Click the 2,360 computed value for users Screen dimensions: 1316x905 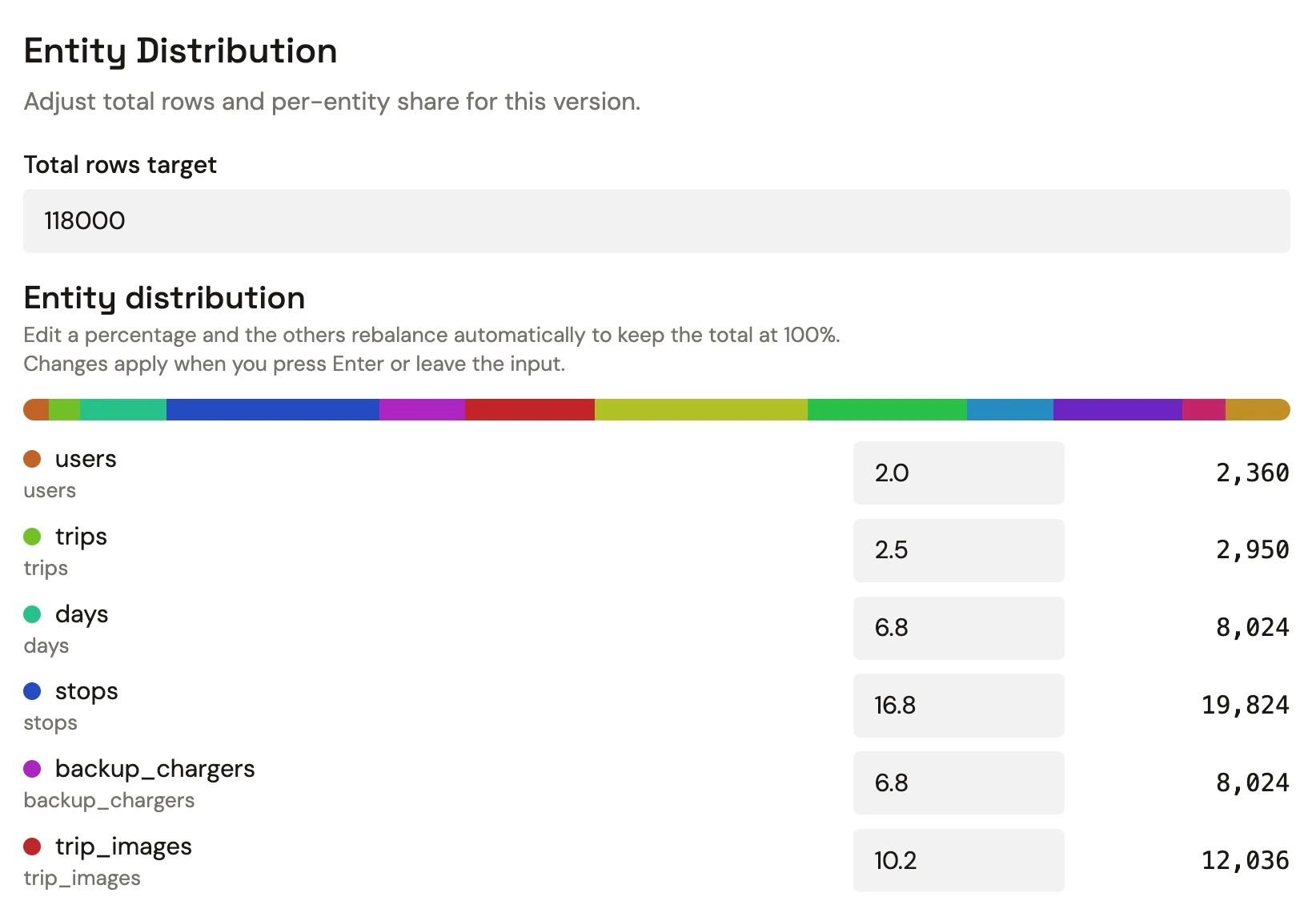point(1251,473)
